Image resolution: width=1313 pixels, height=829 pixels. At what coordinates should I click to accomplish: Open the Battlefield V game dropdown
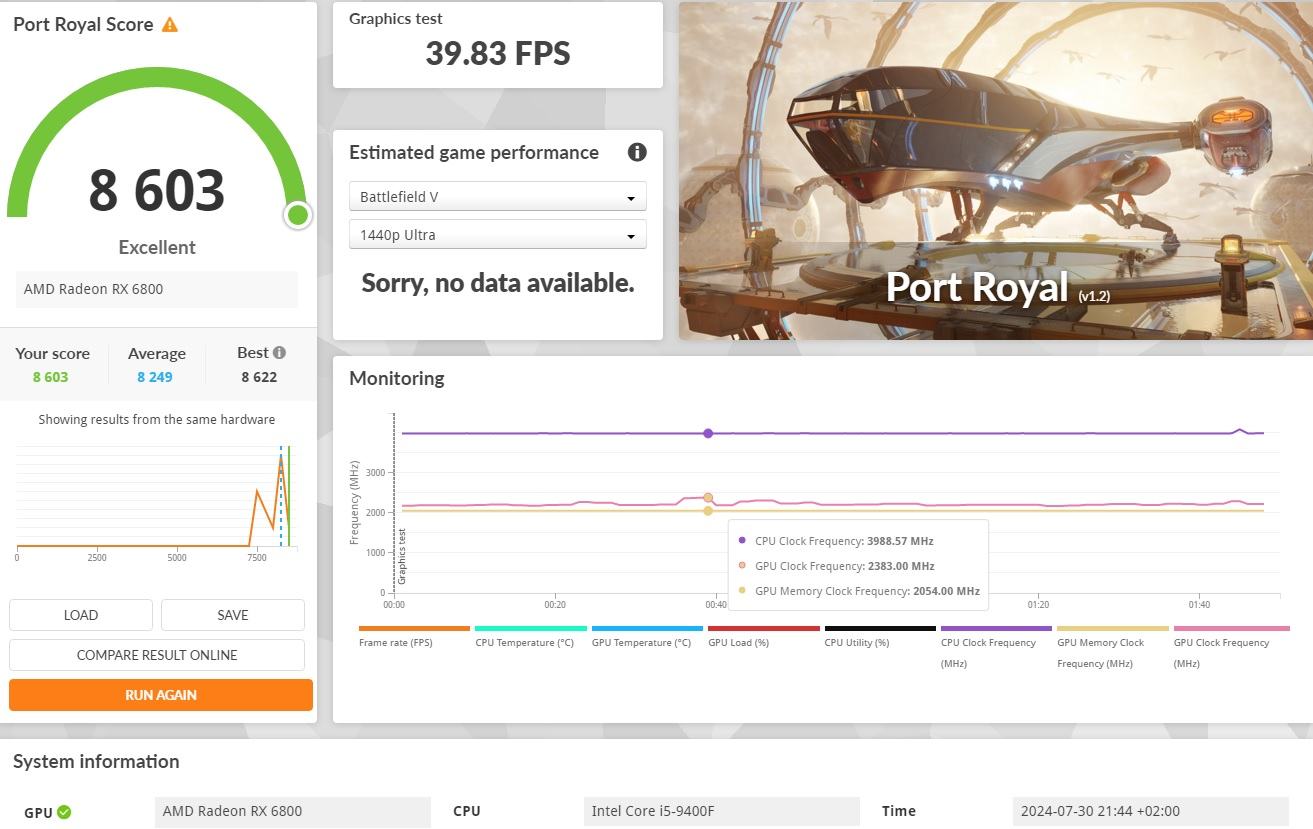point(498,197)
